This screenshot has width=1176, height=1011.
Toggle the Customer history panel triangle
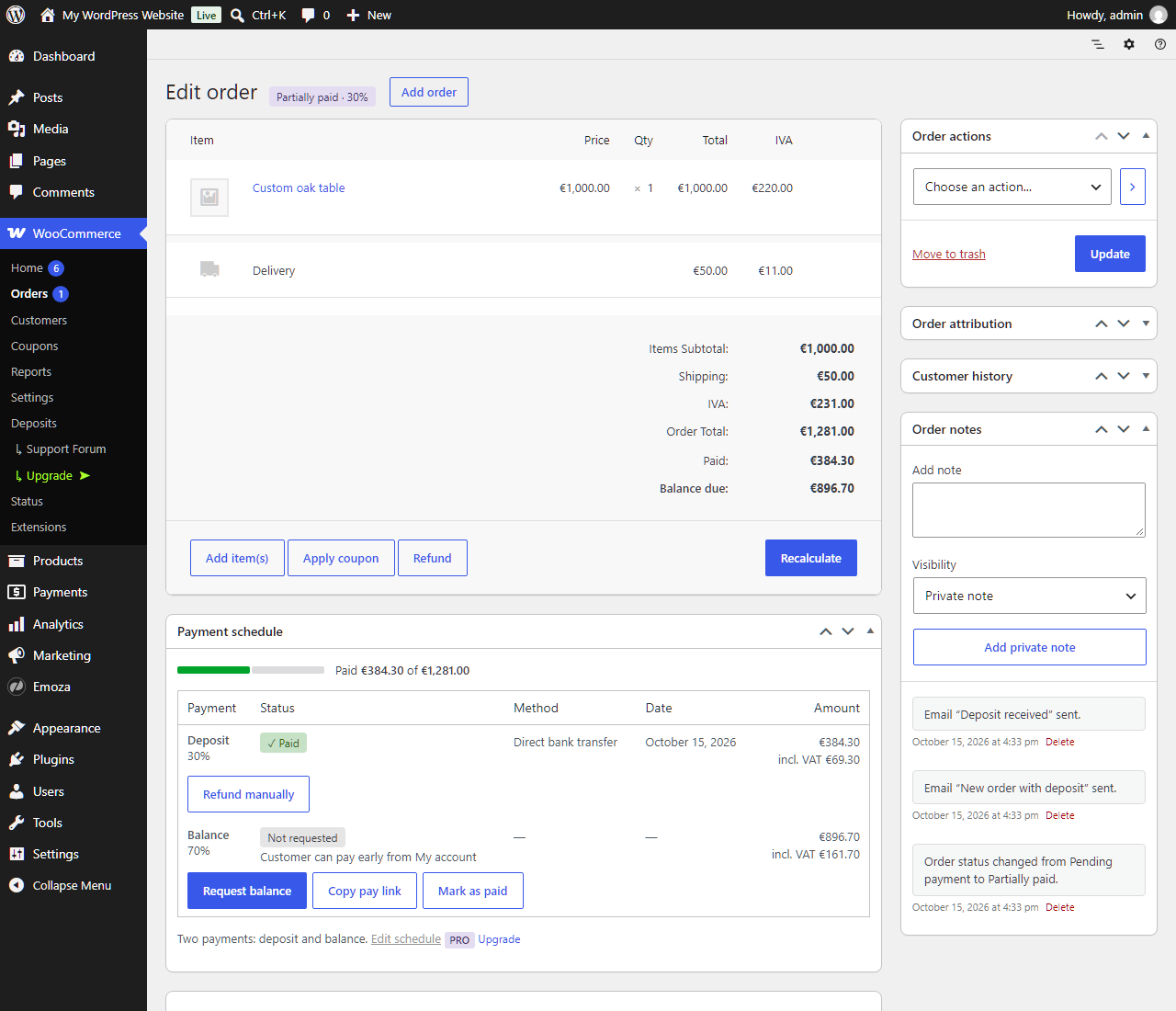pos(1146,376)
